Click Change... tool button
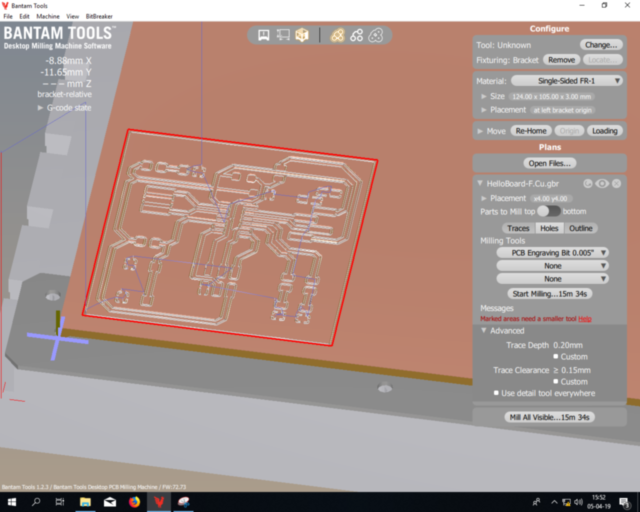Screen dimensions: 640x512 pos(601,45)
